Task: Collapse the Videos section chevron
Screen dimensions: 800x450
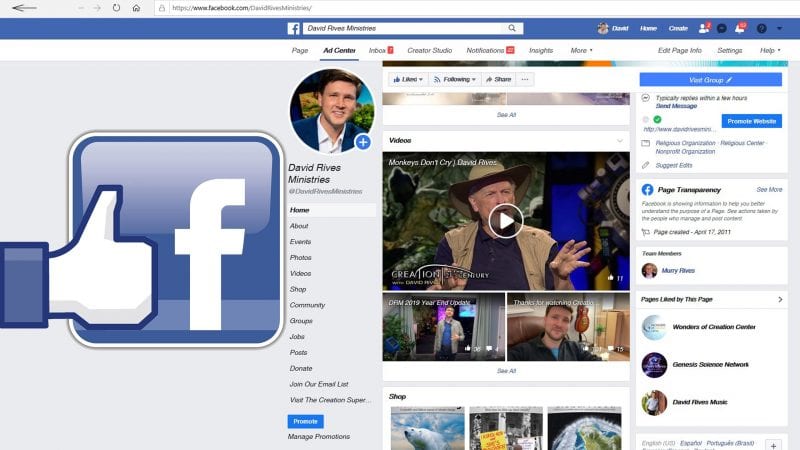Action: [x=619, y=141]
